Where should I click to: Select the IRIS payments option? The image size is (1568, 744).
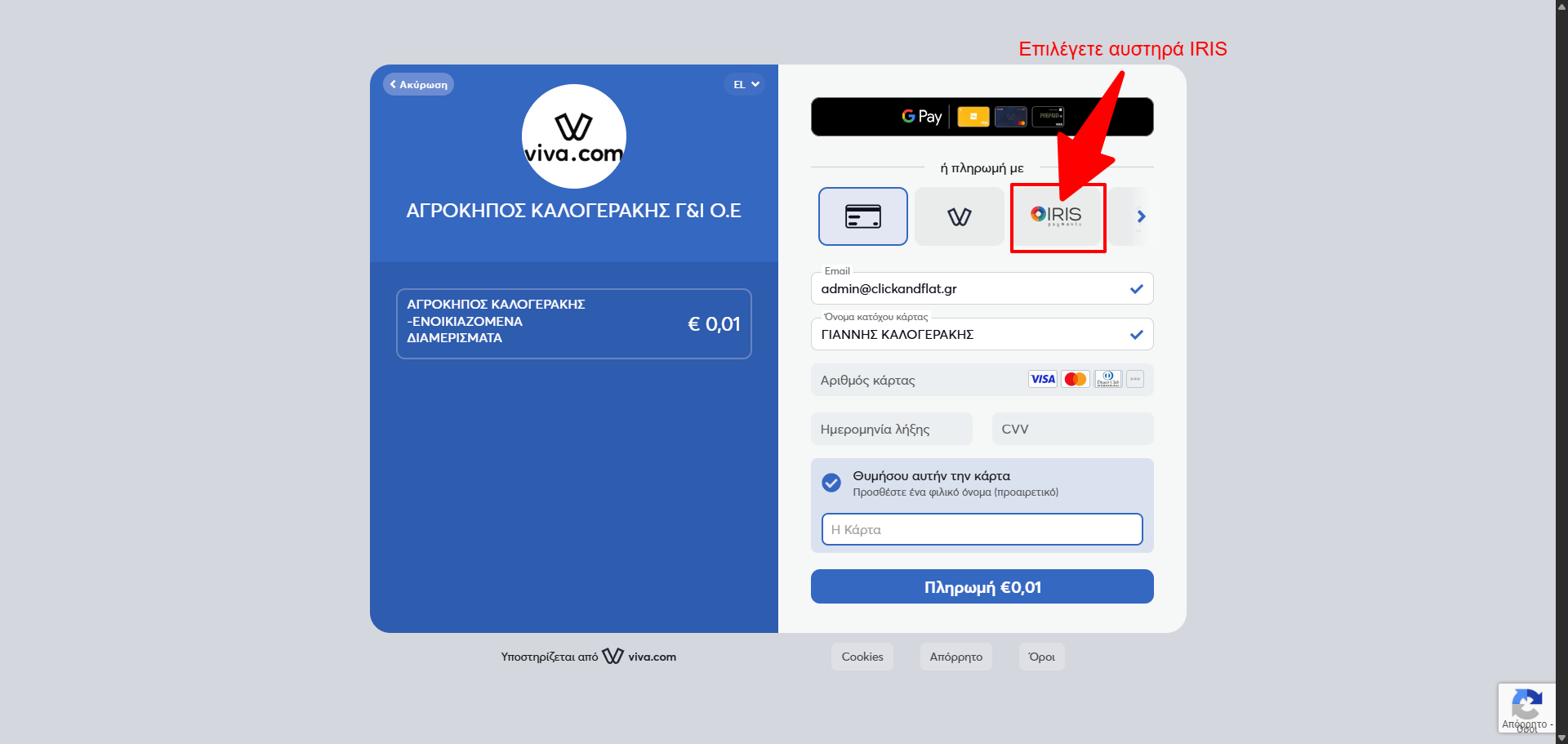pyautogui.click(x=1056, y=216)
